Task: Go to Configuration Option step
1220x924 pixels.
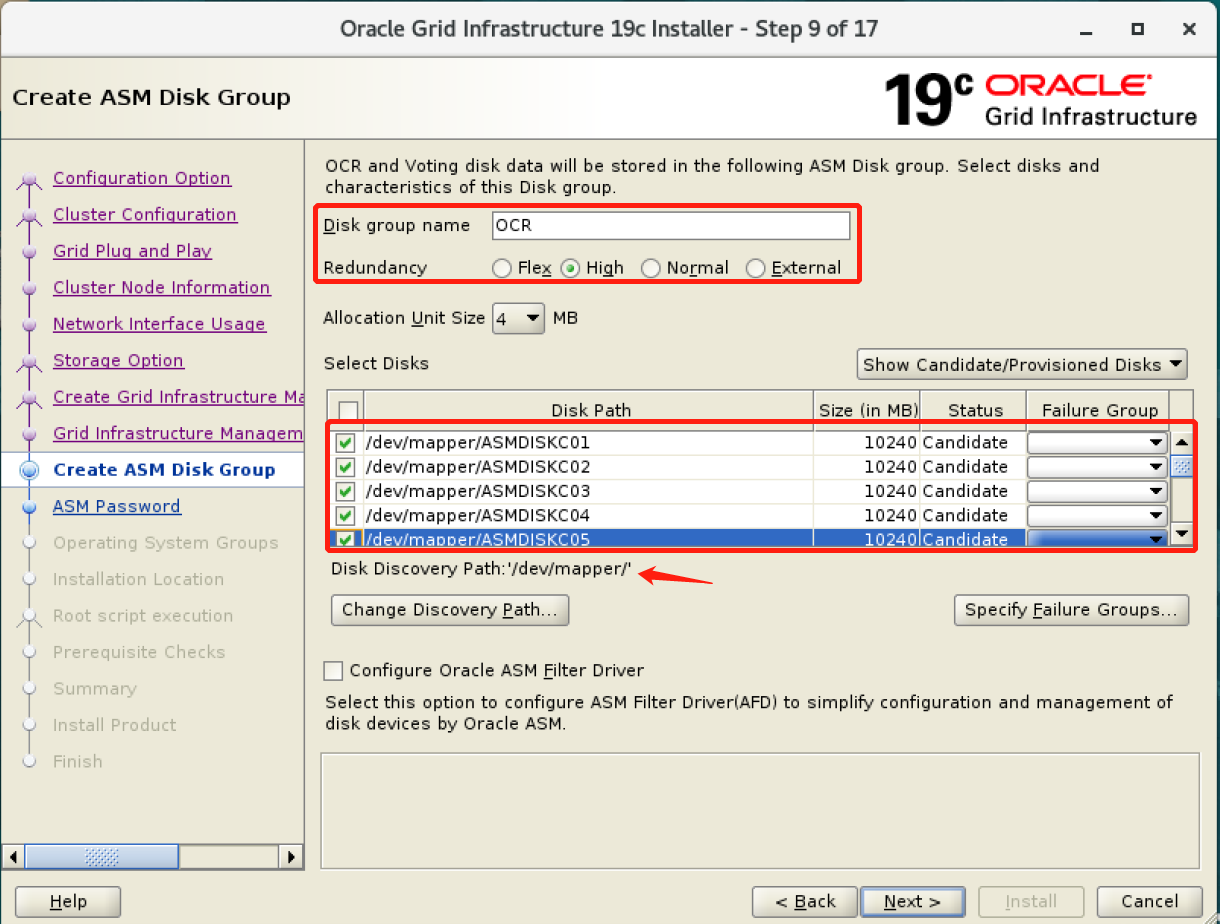Action: click(142, 178)
